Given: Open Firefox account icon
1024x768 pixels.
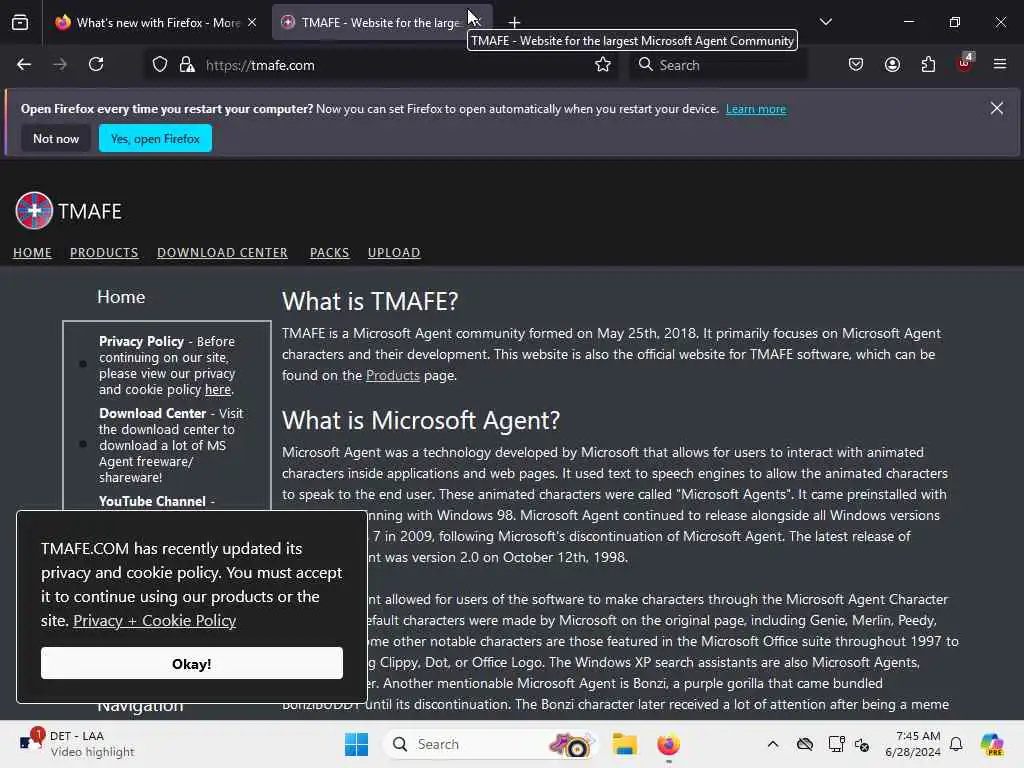Looking at the screenshot, I should (x=892, y=65).
